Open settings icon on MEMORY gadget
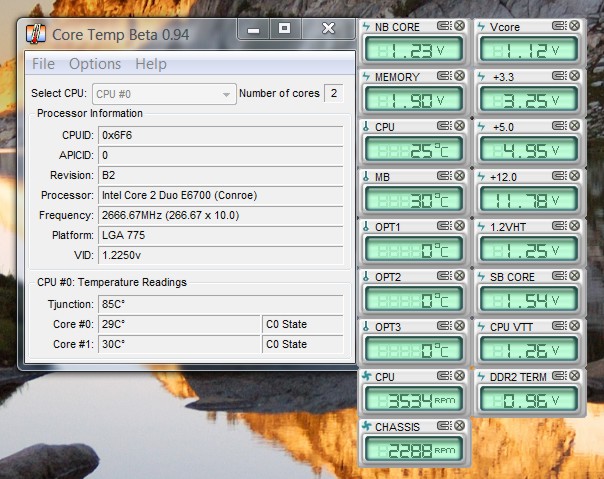Screen dimensions: 604x479 (x=445, y=76)
